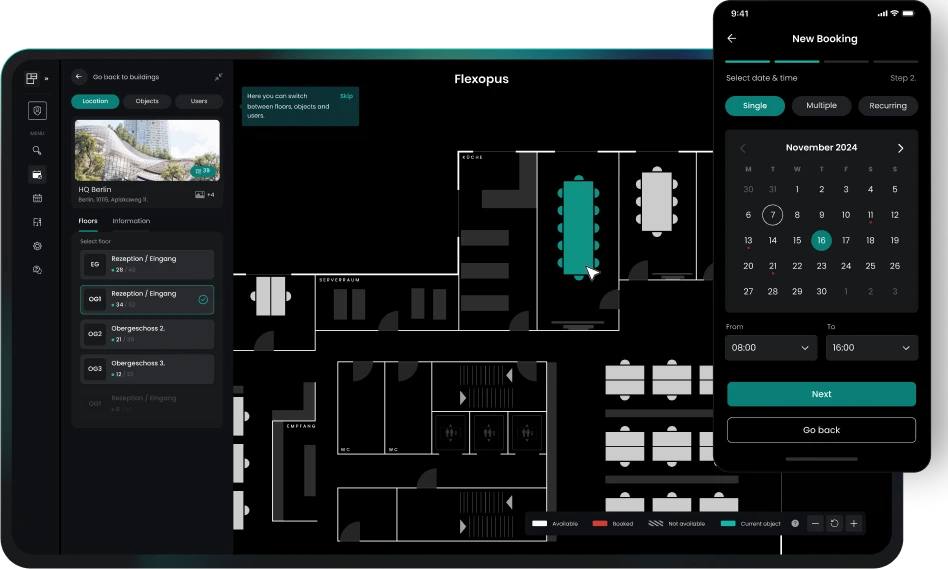Choose the Recurring booking option

887,106
